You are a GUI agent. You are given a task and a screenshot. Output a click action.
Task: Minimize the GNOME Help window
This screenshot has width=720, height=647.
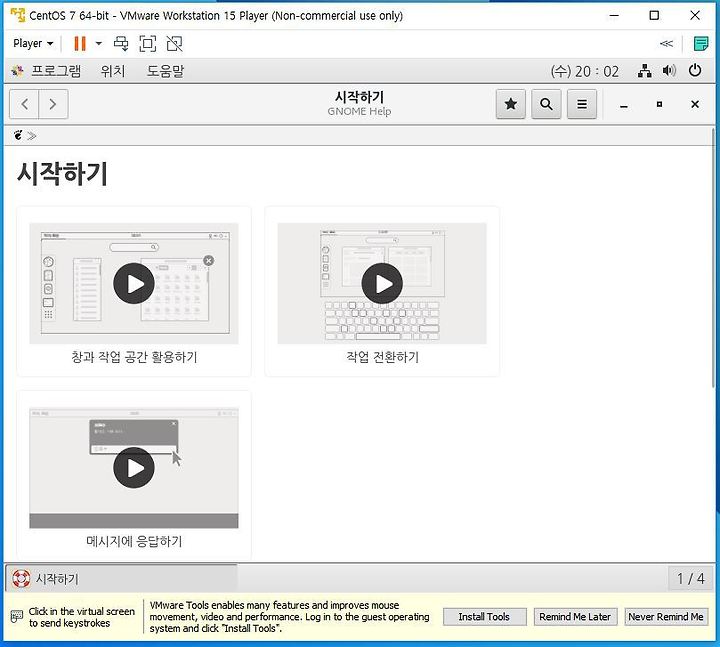[x=624, y=105]
